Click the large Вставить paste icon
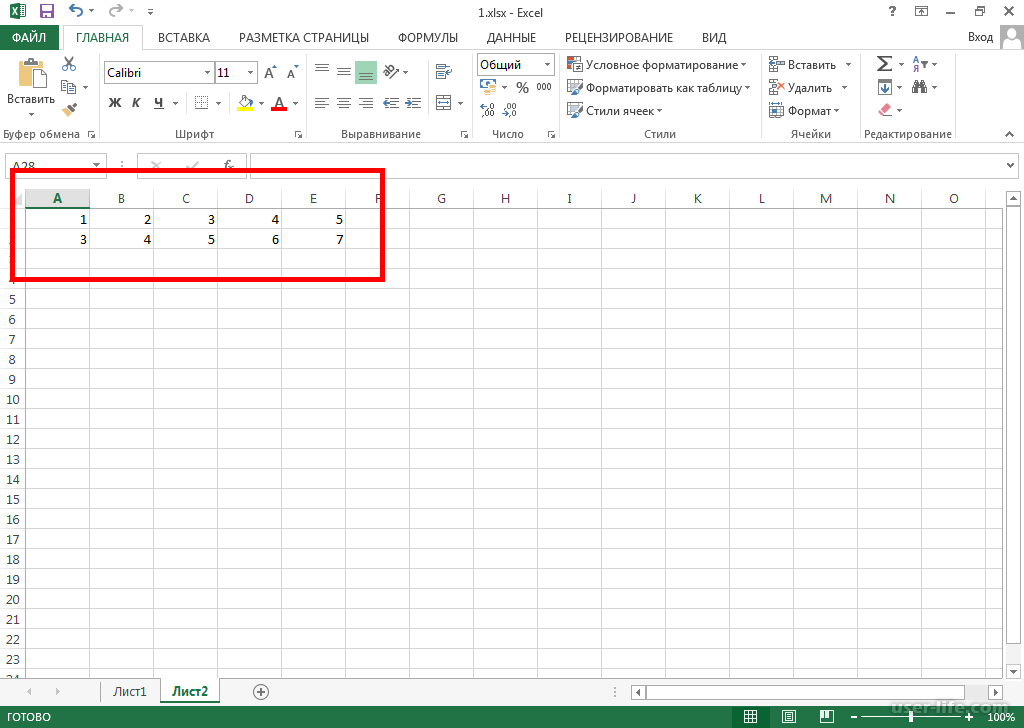This screenshot has height=728, width=1024. (31, 73)
